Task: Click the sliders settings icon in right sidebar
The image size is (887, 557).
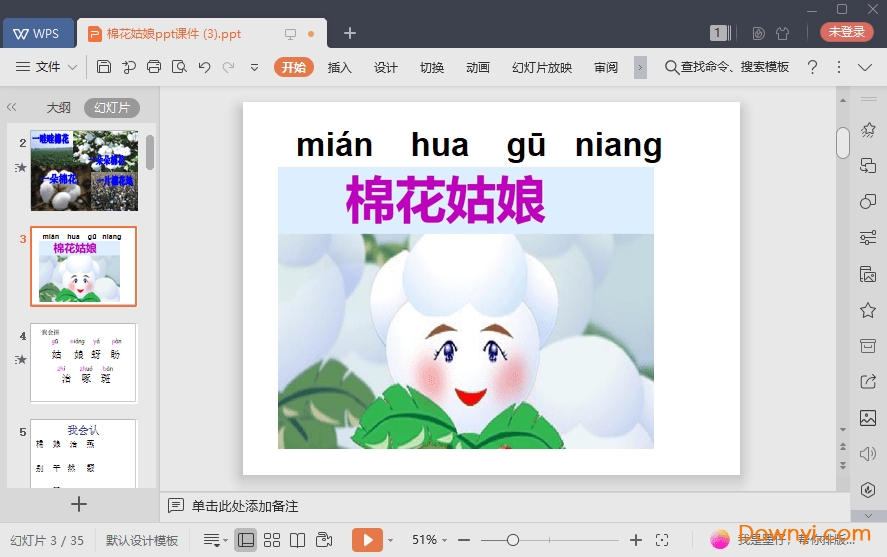Action: [x=868, y=238]
